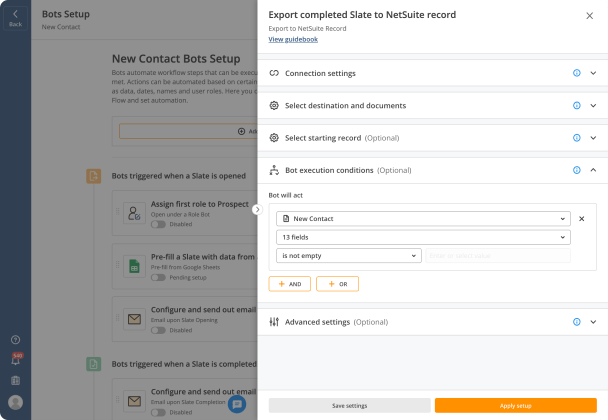Image resolution: width=608 pixels, height=420 pixels.
Task: Click the 'Bot will act' label
Action: click(286, 195)
